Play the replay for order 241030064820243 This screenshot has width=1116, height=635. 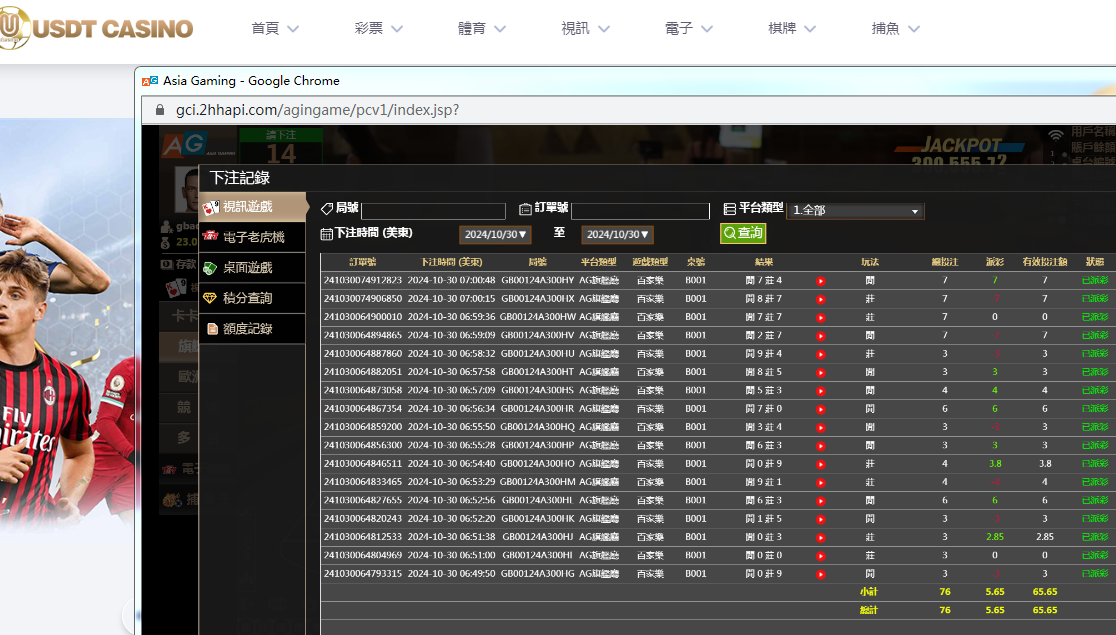(820, 519)
